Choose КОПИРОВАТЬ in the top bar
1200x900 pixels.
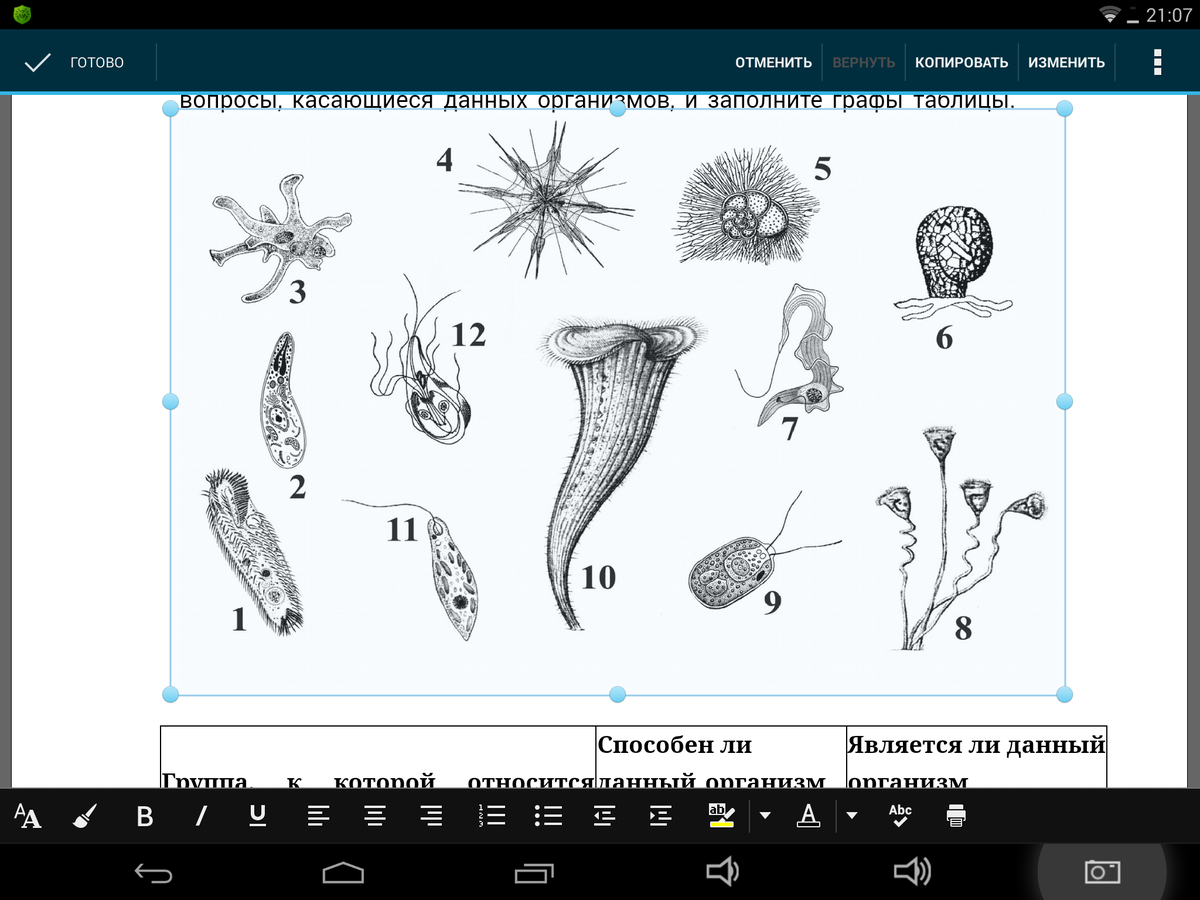click(961, 62)
